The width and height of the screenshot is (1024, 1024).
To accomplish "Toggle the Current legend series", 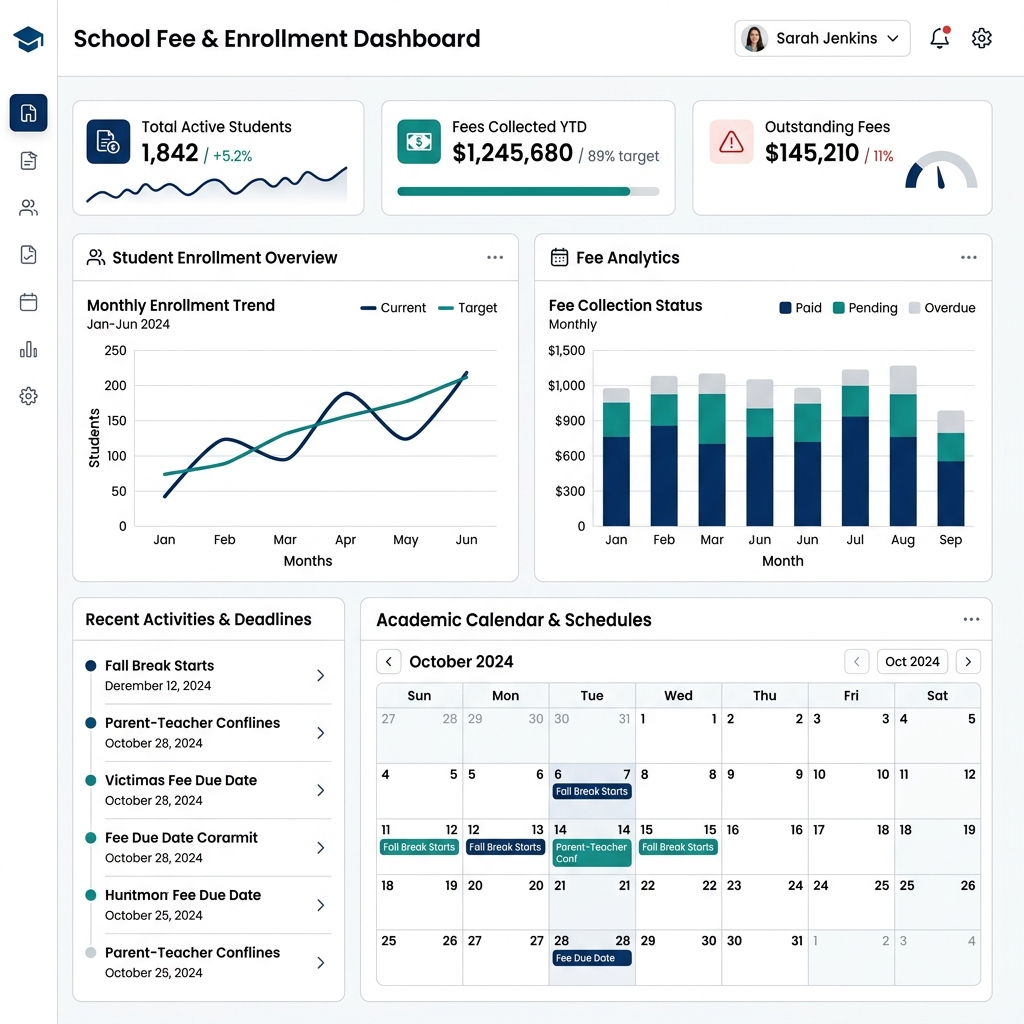I will (393, 308).
